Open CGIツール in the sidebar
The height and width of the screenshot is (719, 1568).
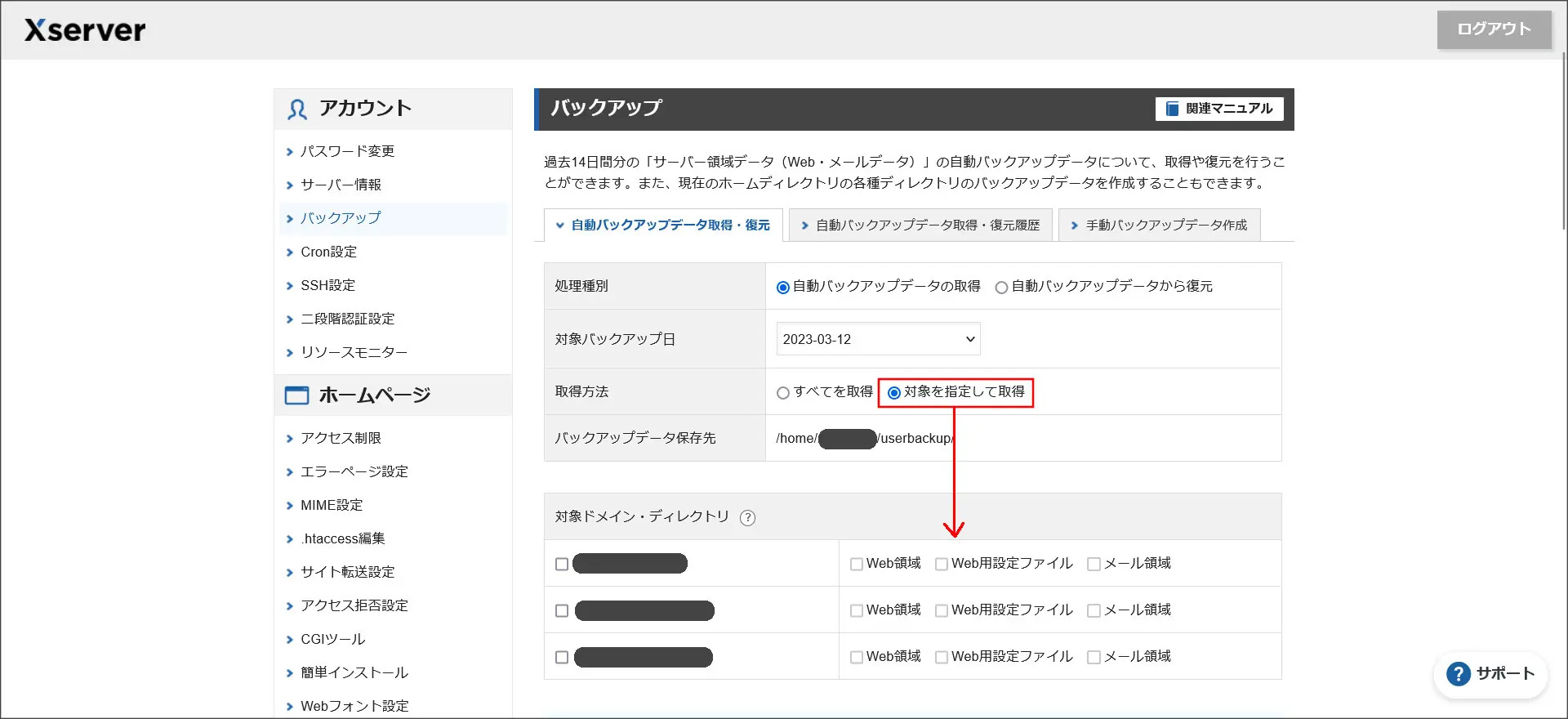coord(332,639)
